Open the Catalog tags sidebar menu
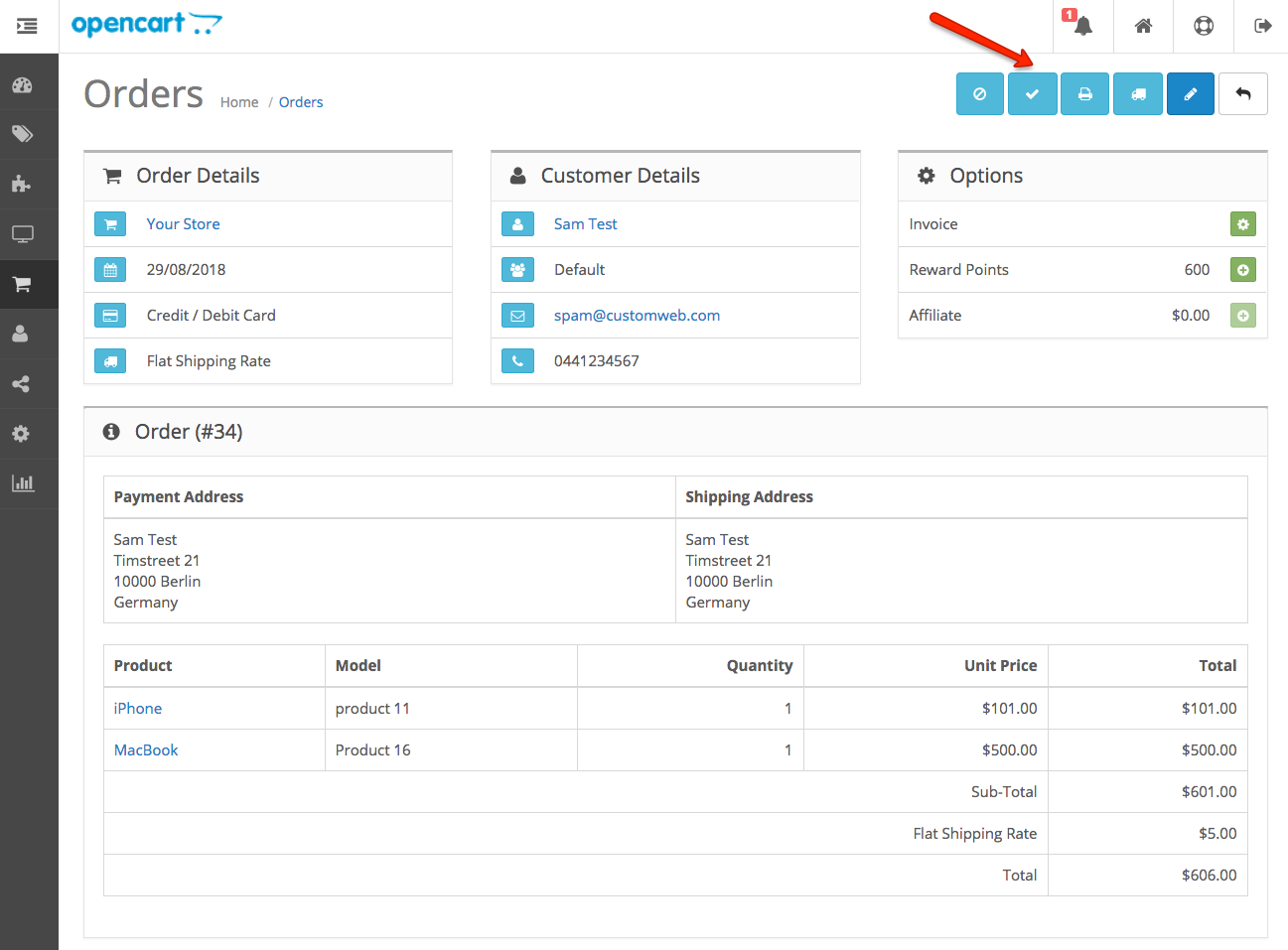The image size is (1288, 950). click(x=23, y=134)
